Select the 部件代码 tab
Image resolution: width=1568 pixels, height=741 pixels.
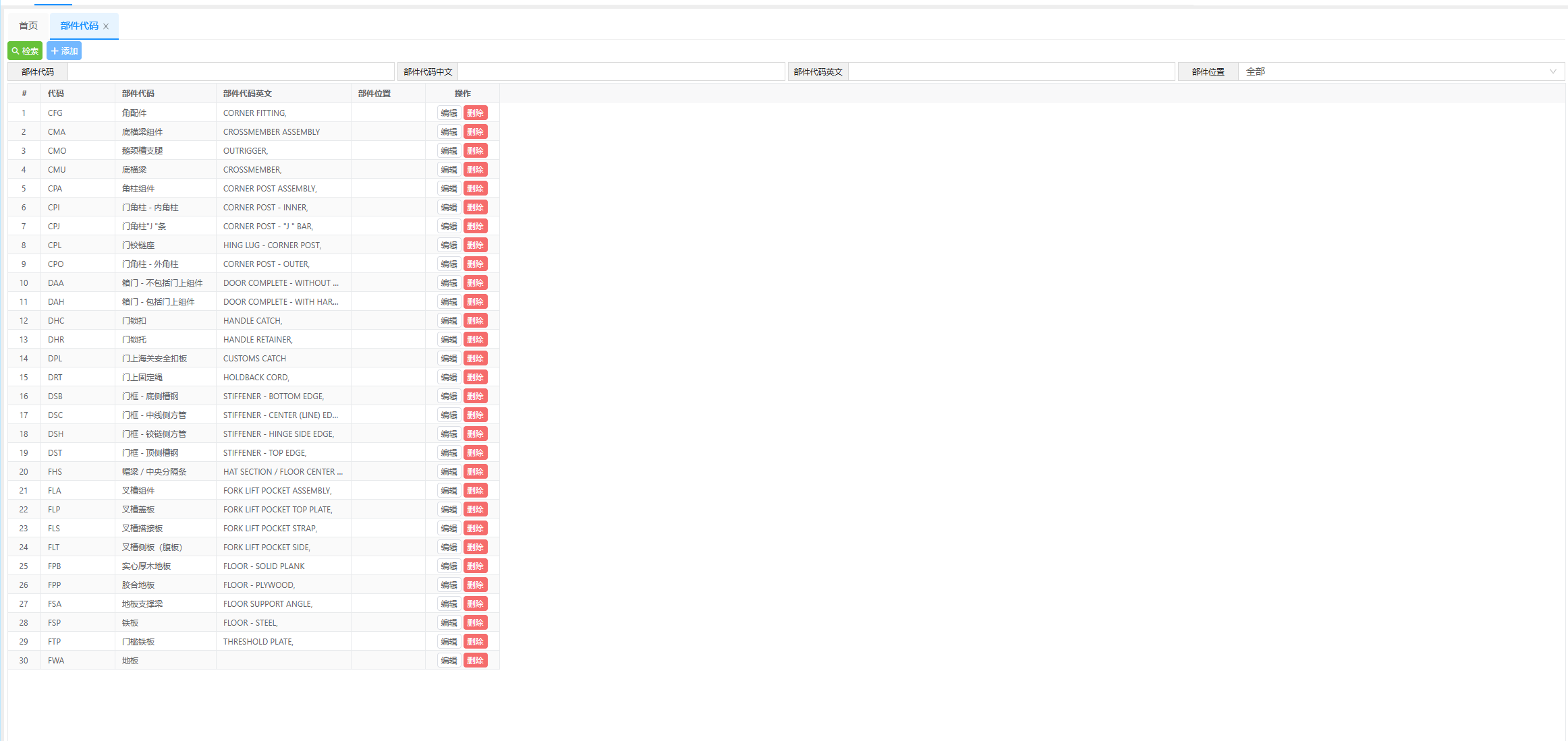point(79,26)
